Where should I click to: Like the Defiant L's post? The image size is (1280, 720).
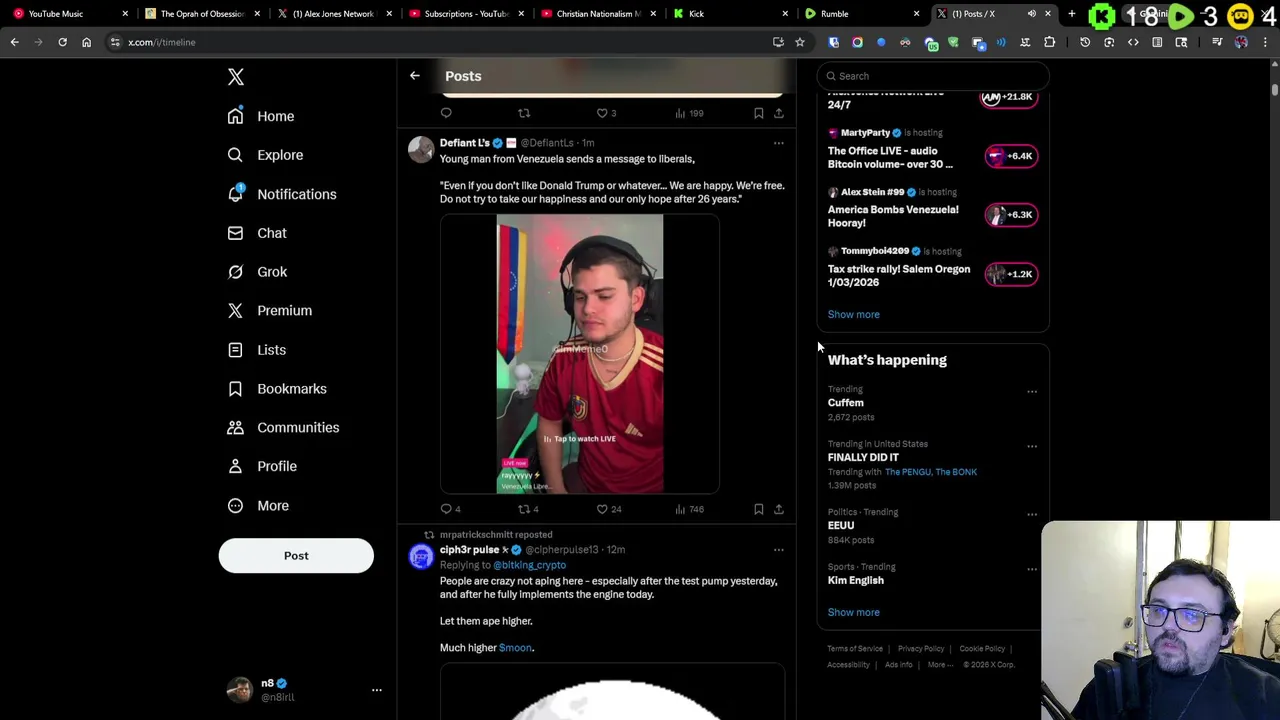pos(602,509)
